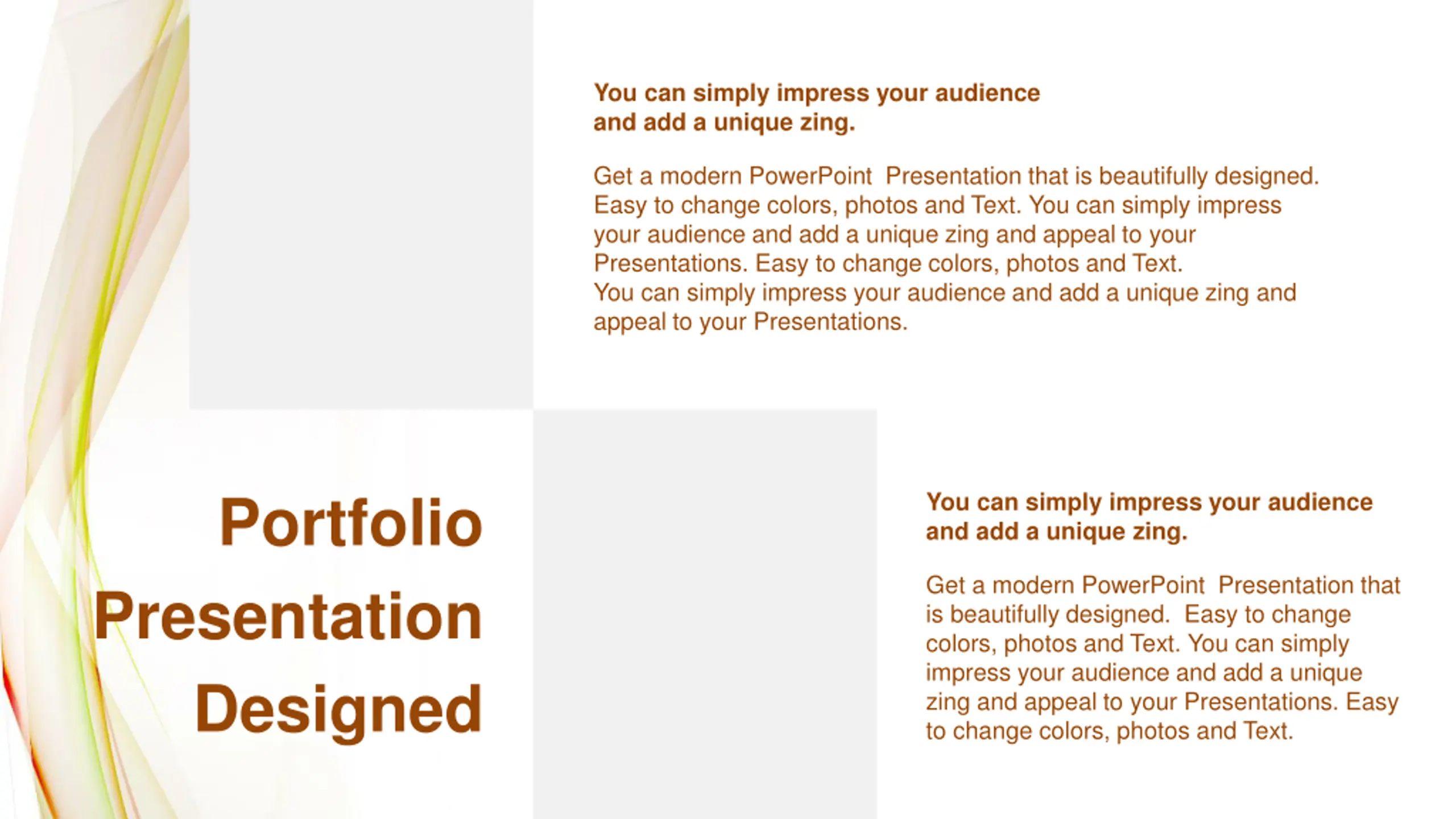Click the word Presentation in the large title
Image resolution: width=1456 pixels, height=819 pixels.
[x=288, y=616]
